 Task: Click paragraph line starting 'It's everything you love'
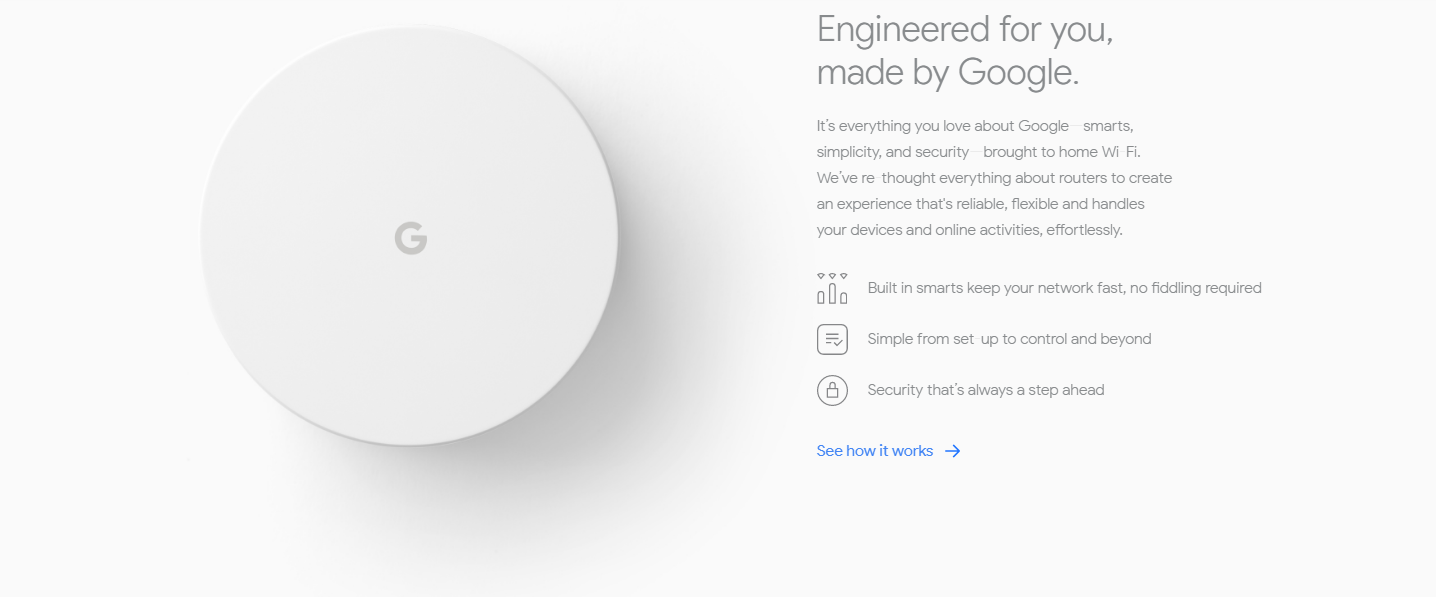coord(975,126)
